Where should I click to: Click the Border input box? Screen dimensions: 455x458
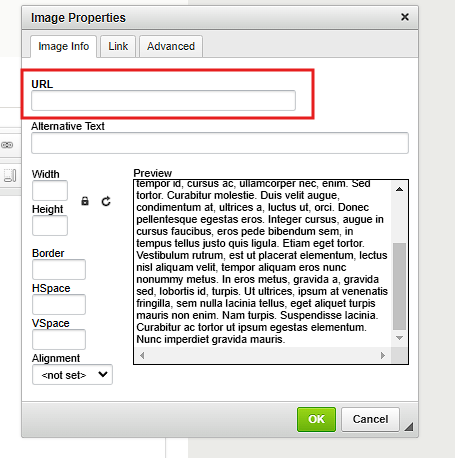59,269
